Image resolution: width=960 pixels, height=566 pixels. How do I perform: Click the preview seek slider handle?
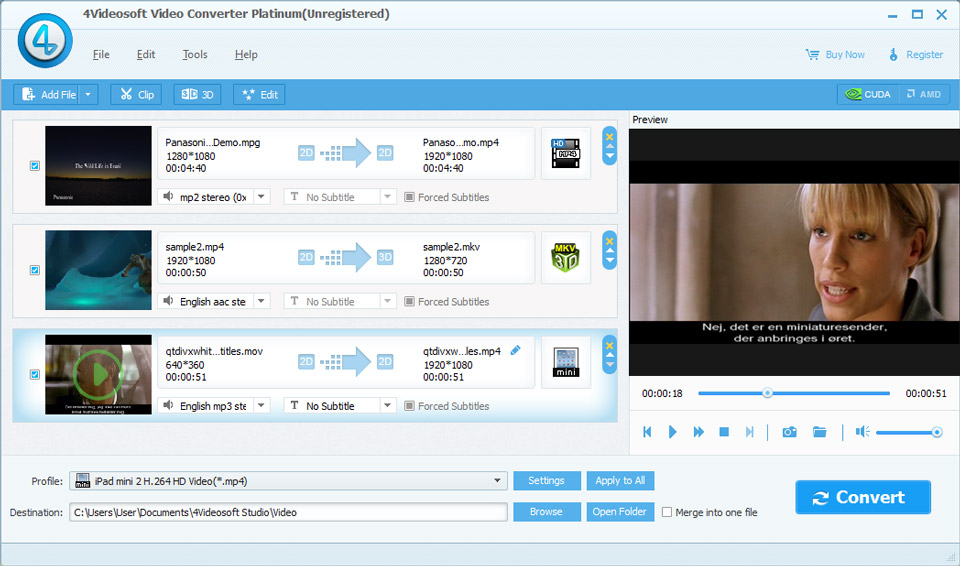pos(767,393)
